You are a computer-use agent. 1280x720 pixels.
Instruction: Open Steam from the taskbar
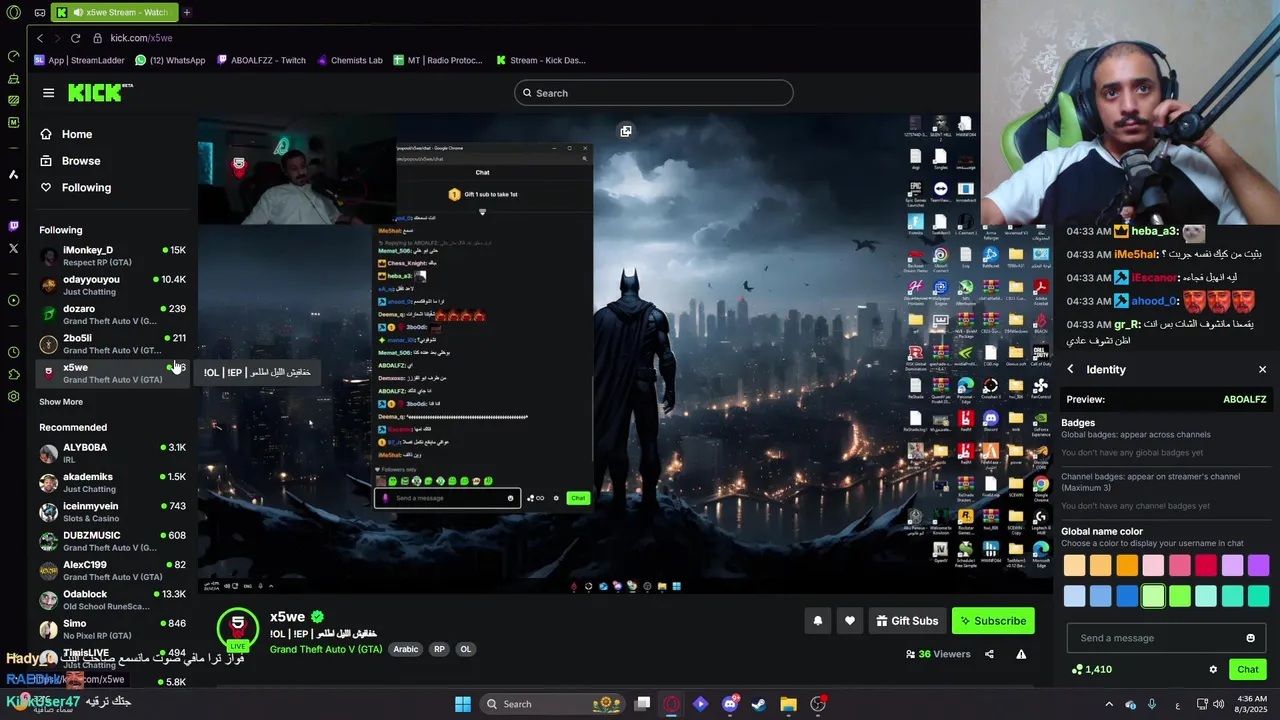click(x=759, y=704)
